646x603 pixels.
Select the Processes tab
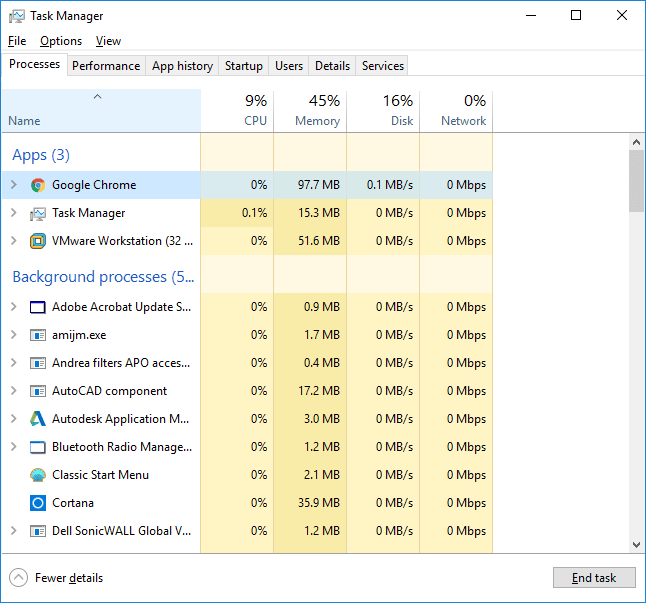(35, 64)
